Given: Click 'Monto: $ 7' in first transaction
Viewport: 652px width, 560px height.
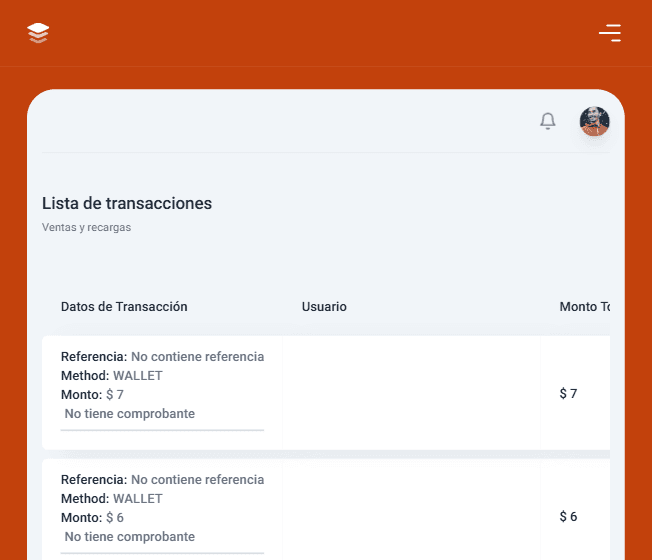Looking at the screenshot, I should pos(92,394).
